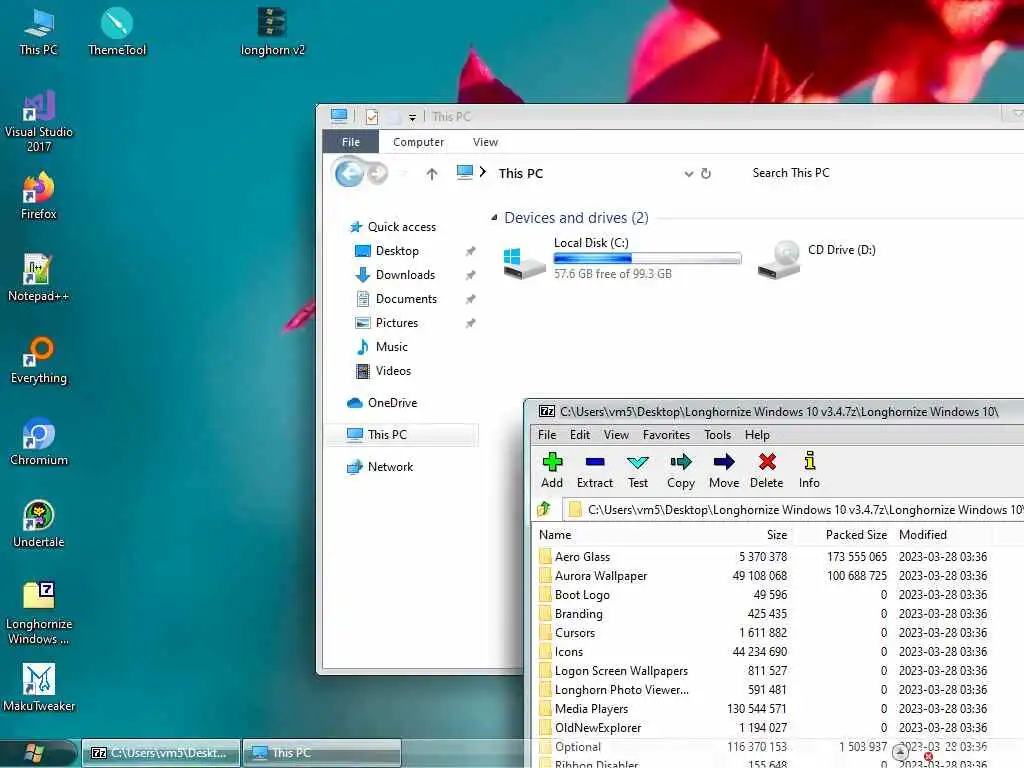
Task: Select the longhorn v2 desktop icon
Action: (272, 31)
